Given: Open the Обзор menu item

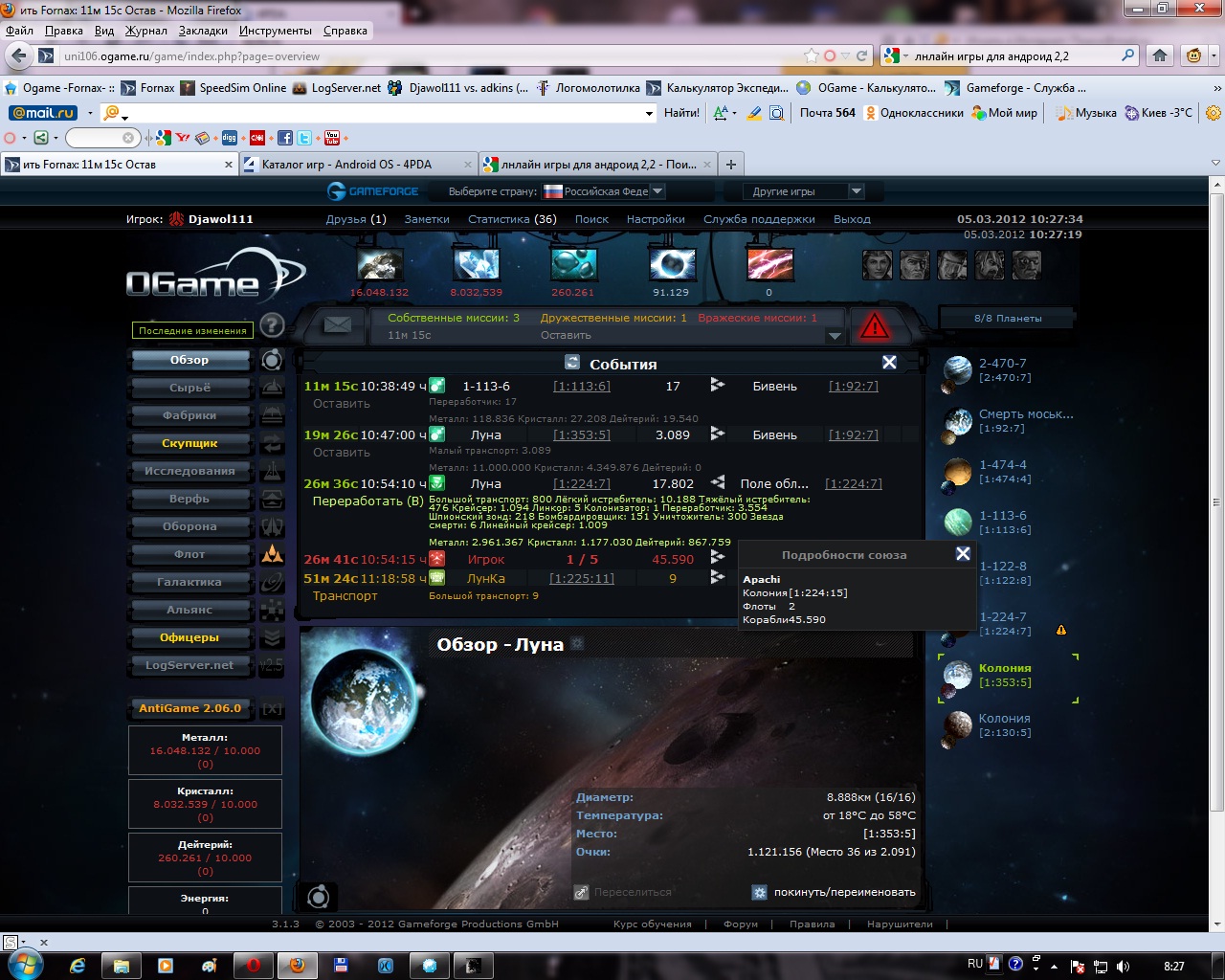Looking at the screenshot, I should (189, 360).
